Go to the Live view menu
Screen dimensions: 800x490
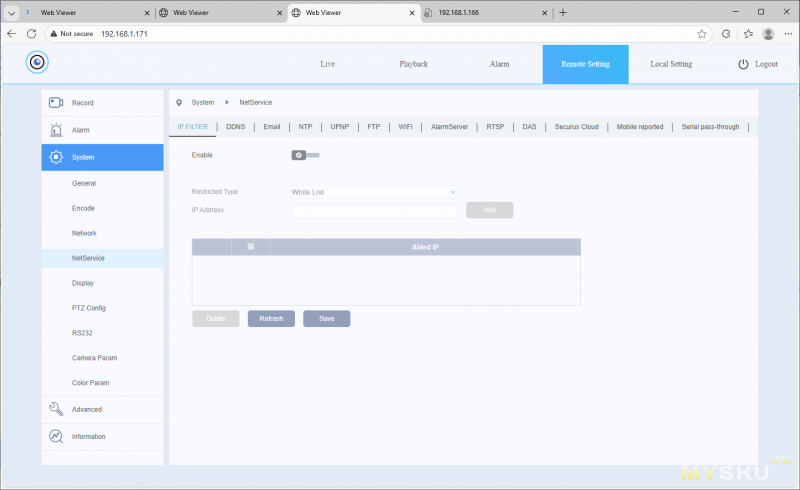(328, 64)
